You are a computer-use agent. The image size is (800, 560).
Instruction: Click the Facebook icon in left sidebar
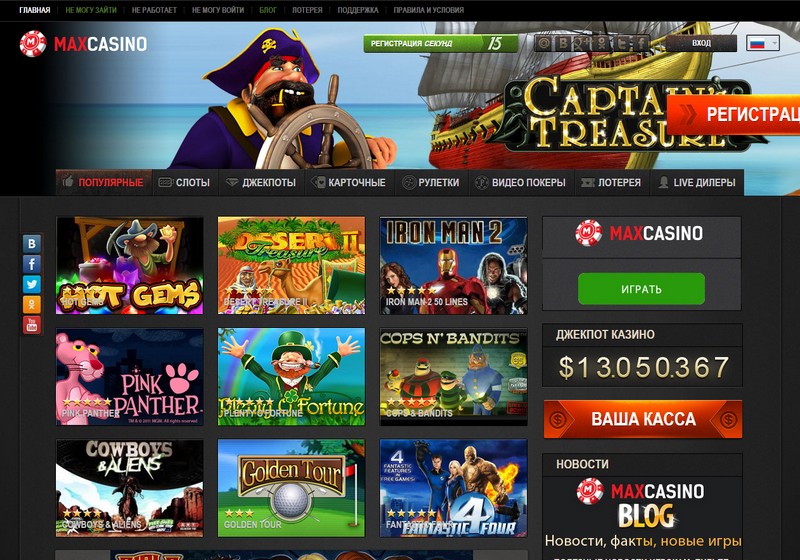[32, 264]
